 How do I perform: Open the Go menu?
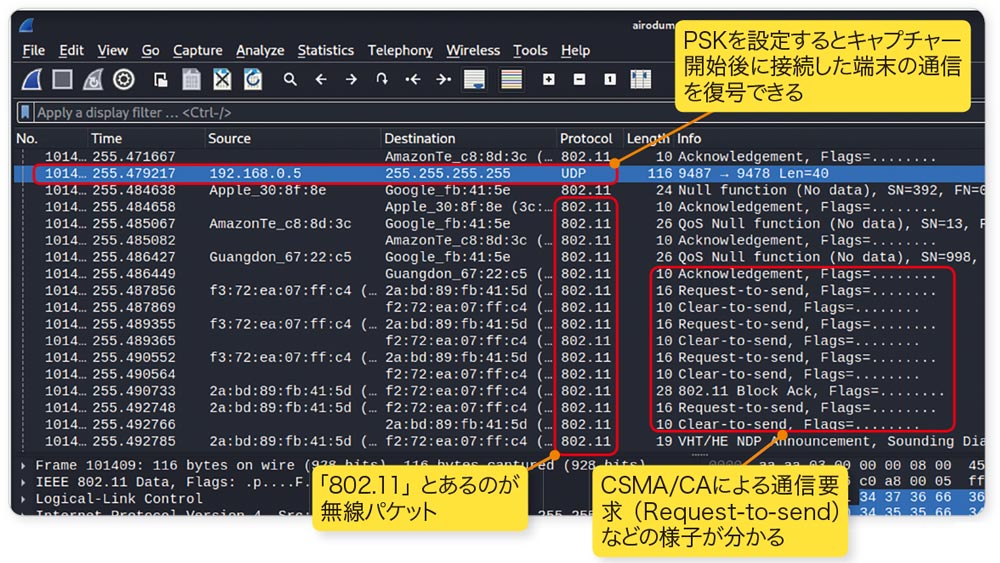tap(151, 50)
